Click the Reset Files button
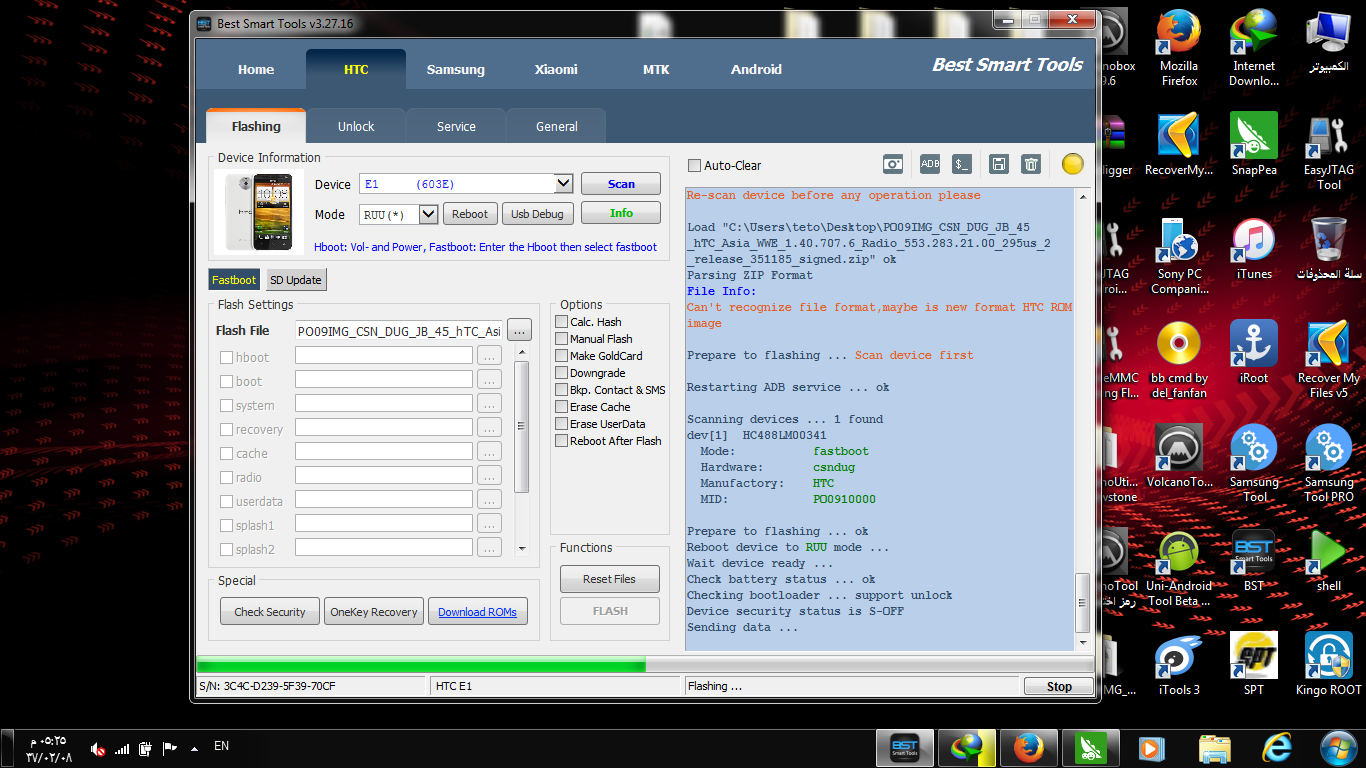Screen dimensions: 1366x768 click(610, 579)
